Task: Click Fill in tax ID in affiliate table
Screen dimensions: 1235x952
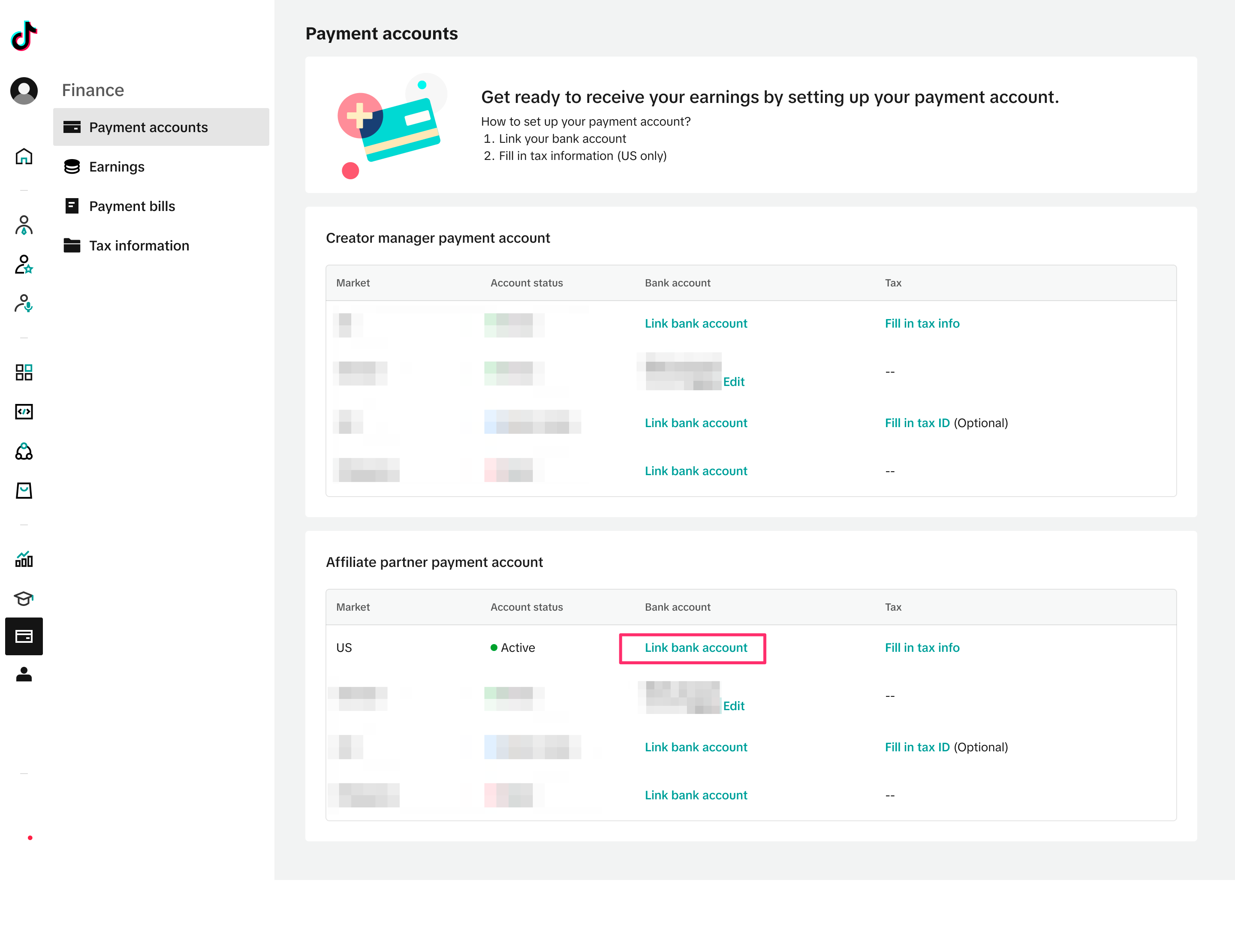Action: (x=917, y=747)
